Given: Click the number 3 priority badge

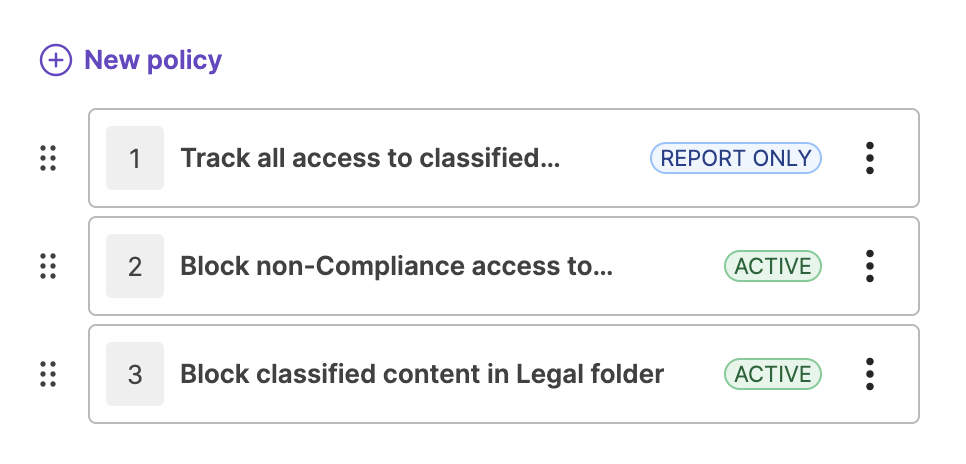Looking at the screenshot, I should pos(135,374).
